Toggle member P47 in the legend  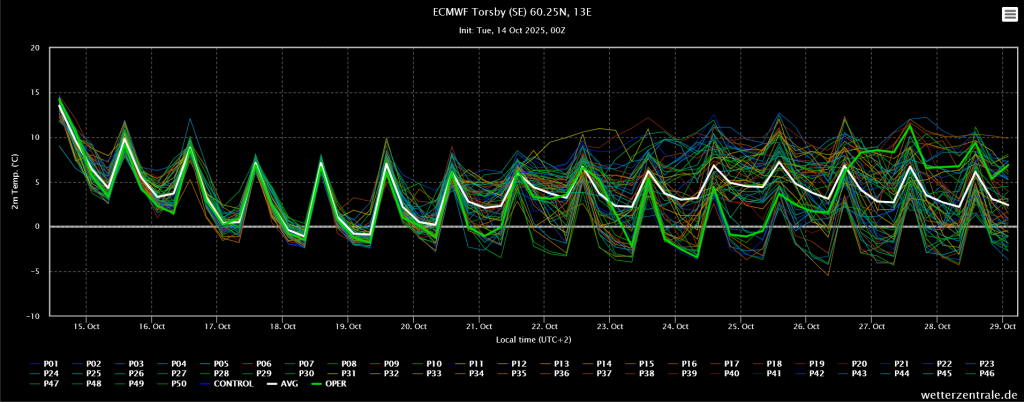pos(44,384)
